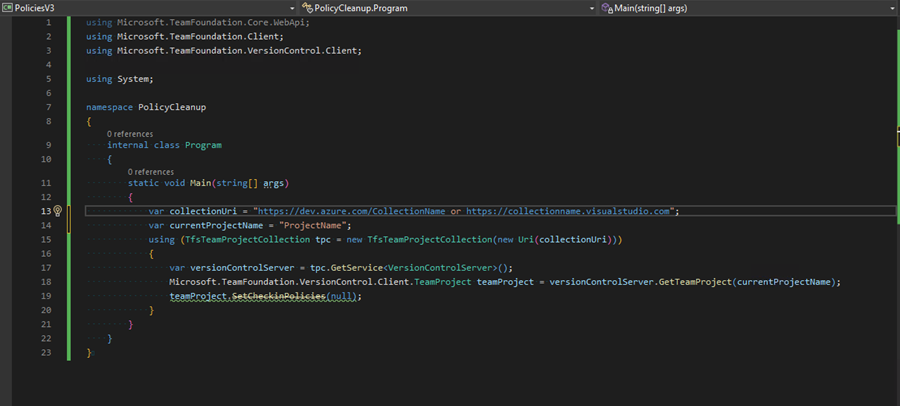The height and width of the screenshot is (406, 900).
Task: Open the Main(string[] args) member dropdown
Action: 894,8
